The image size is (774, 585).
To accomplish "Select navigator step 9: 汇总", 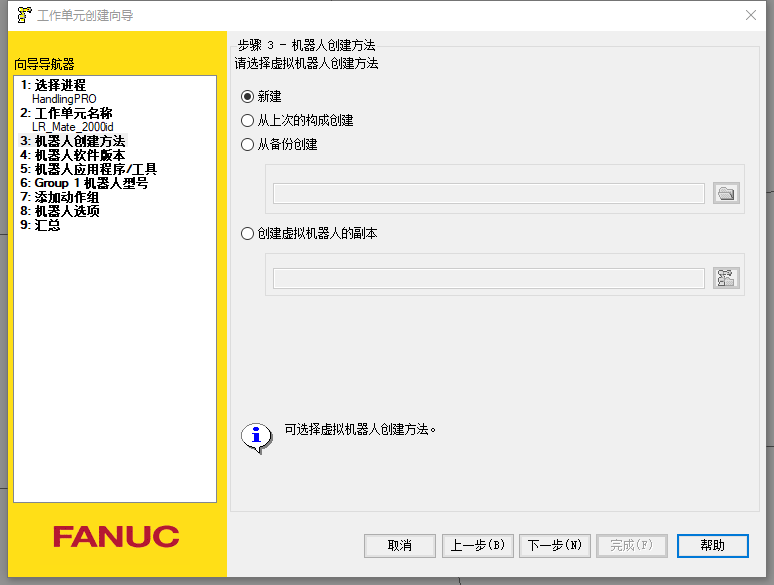I will [40, 225].
